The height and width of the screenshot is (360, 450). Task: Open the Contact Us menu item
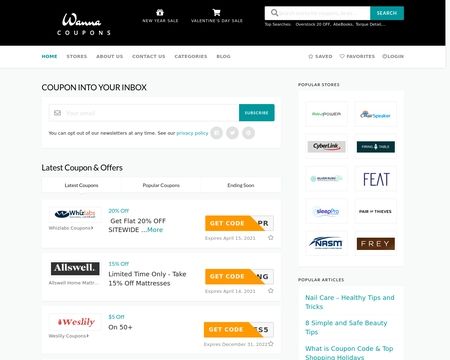pyautogui.click(x=149, y=56)
